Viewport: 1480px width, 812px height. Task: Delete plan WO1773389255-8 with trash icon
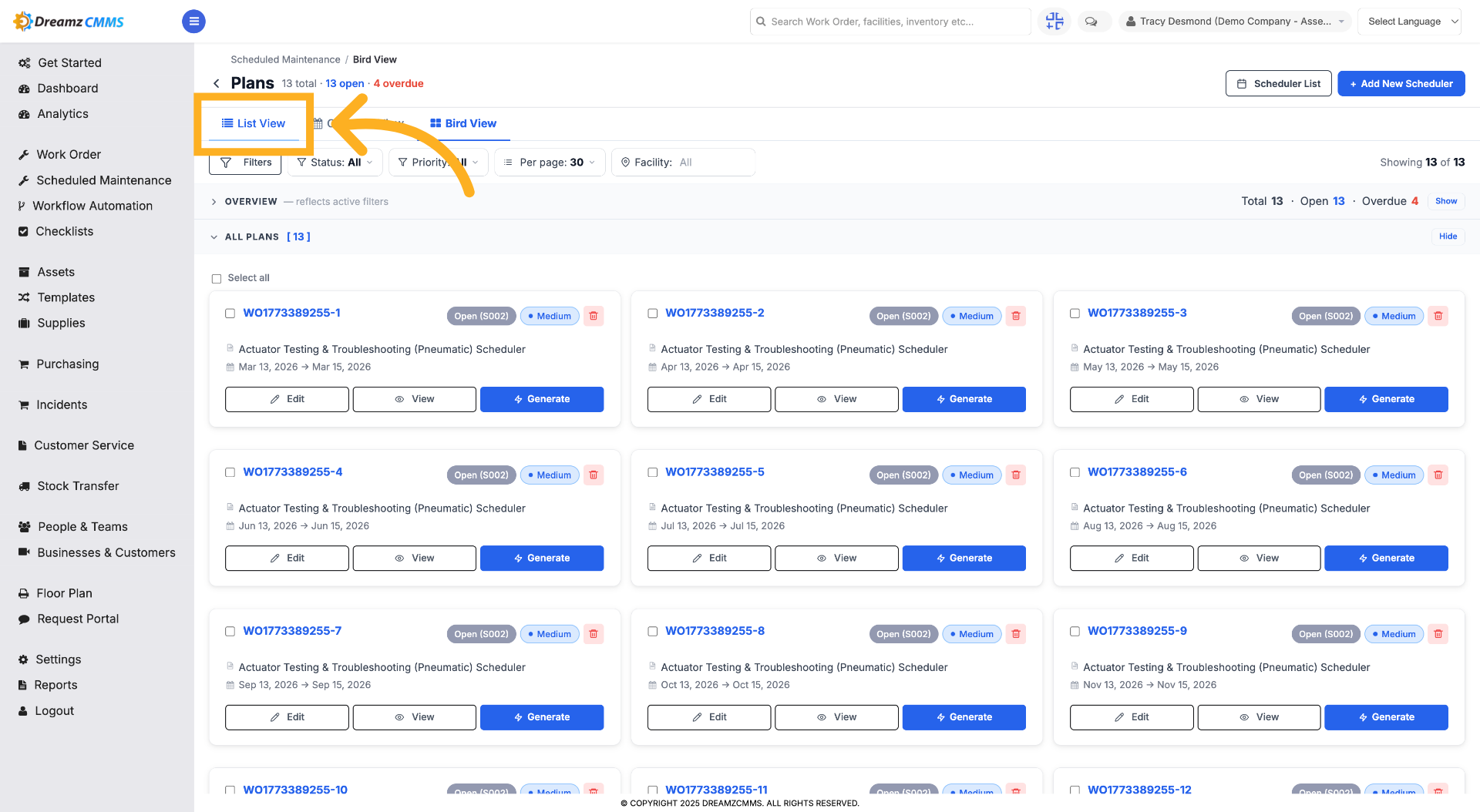point(1016,634)
